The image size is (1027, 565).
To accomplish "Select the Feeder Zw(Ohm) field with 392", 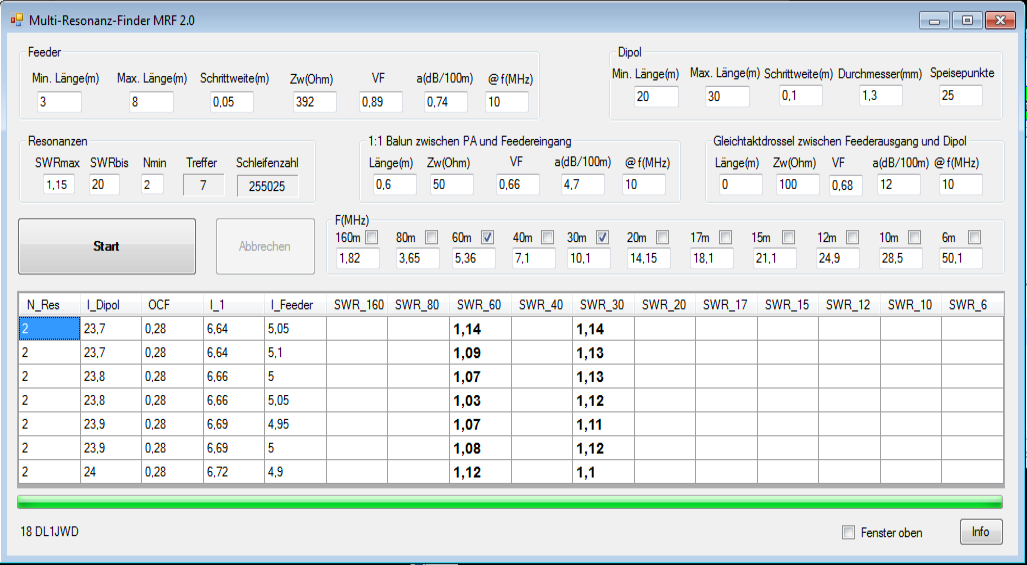I will click(314, 102).
